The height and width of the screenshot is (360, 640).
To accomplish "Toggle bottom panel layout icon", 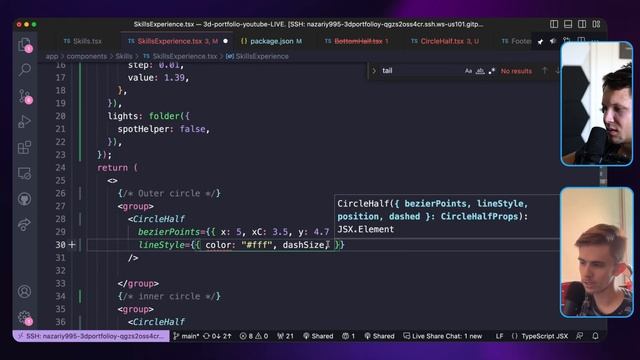I will (x=568, y=24).
